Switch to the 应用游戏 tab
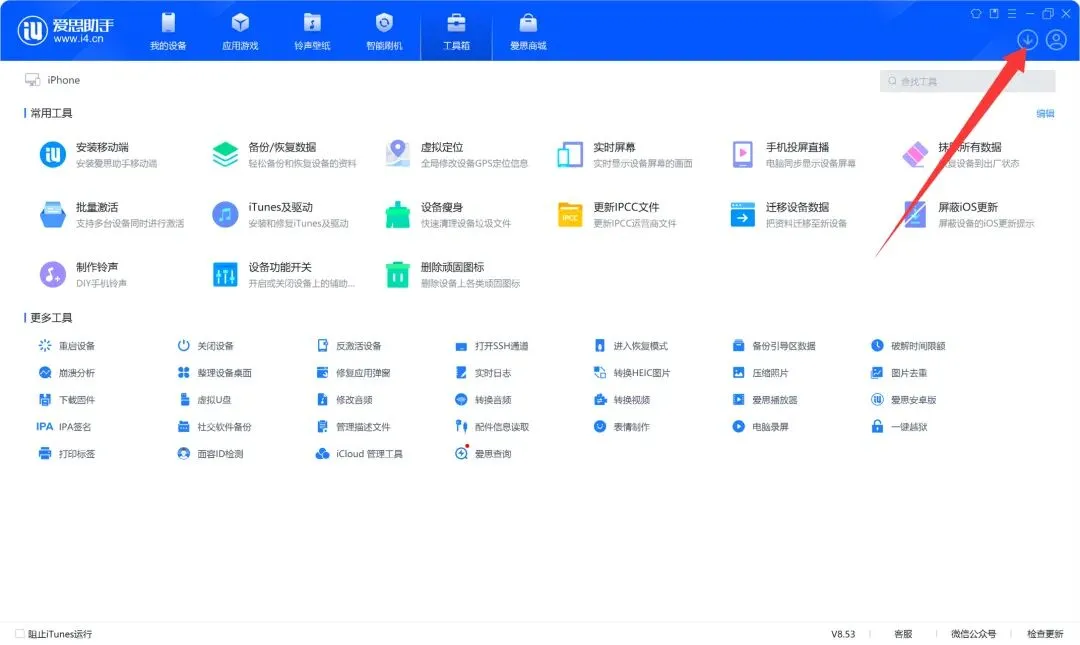1080x645 pixels. coord(240,31)
